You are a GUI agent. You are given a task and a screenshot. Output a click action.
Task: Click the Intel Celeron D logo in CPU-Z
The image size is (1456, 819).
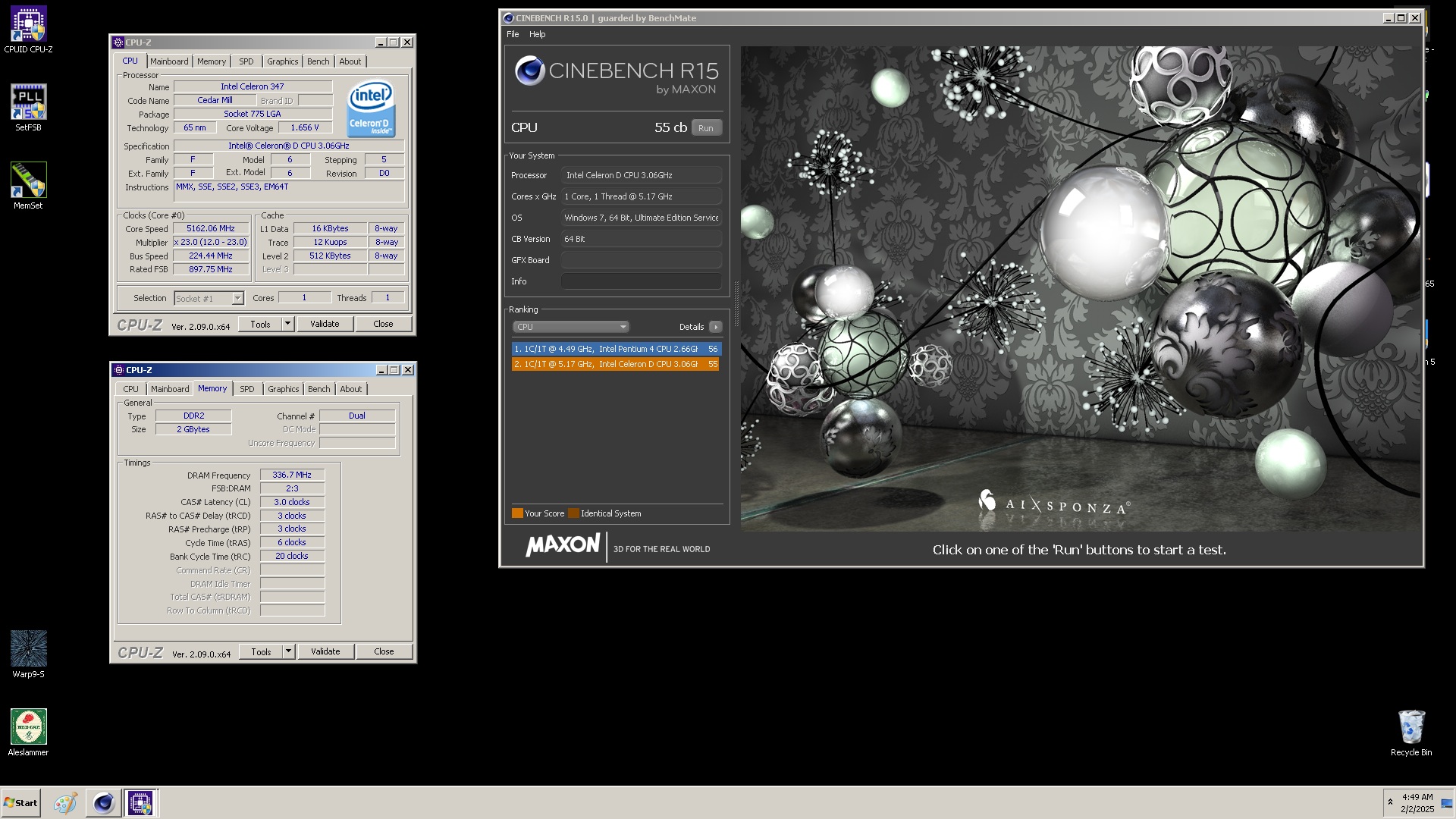pyautogui.click(x=370, y=108)
